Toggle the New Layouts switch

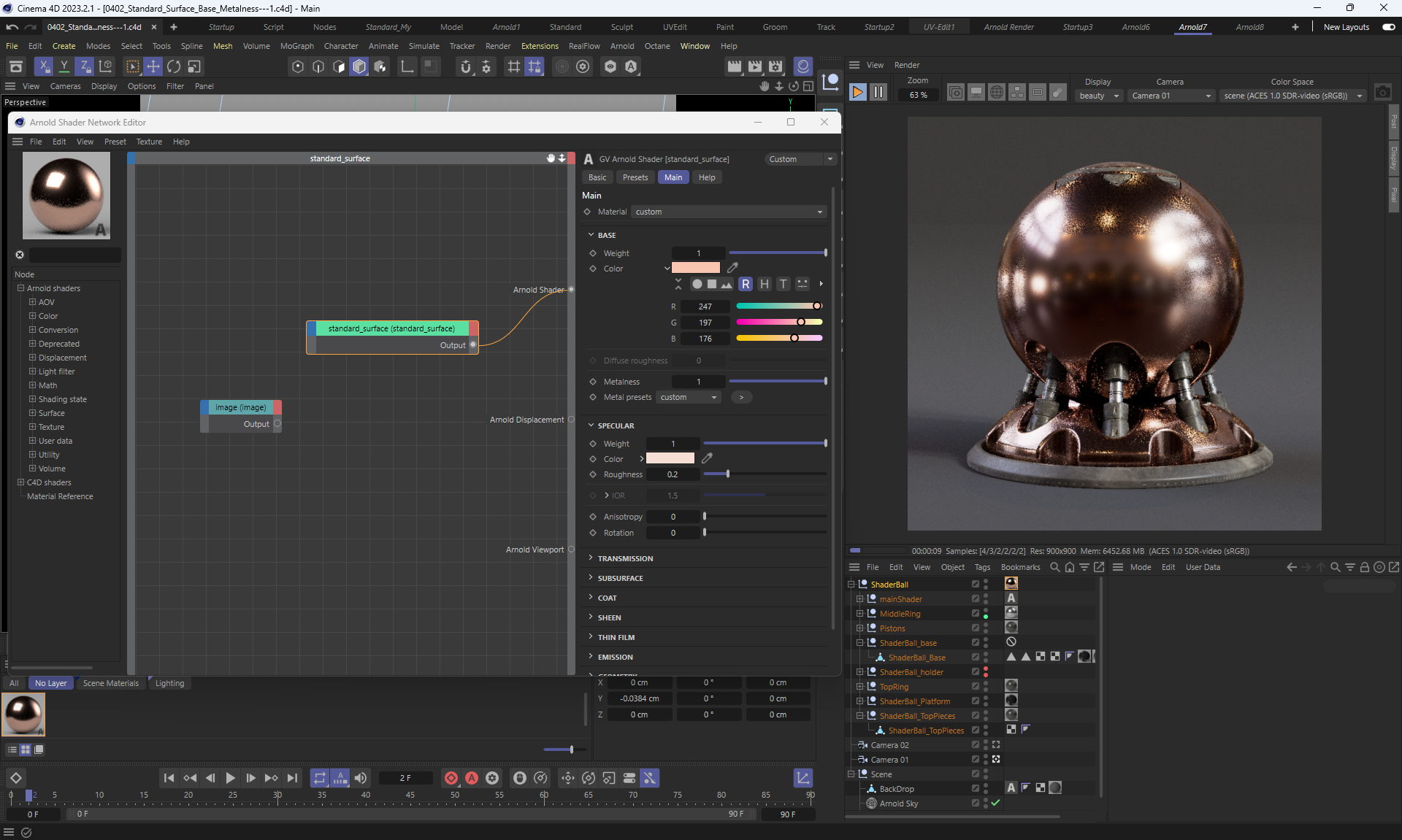[1388, 27]
